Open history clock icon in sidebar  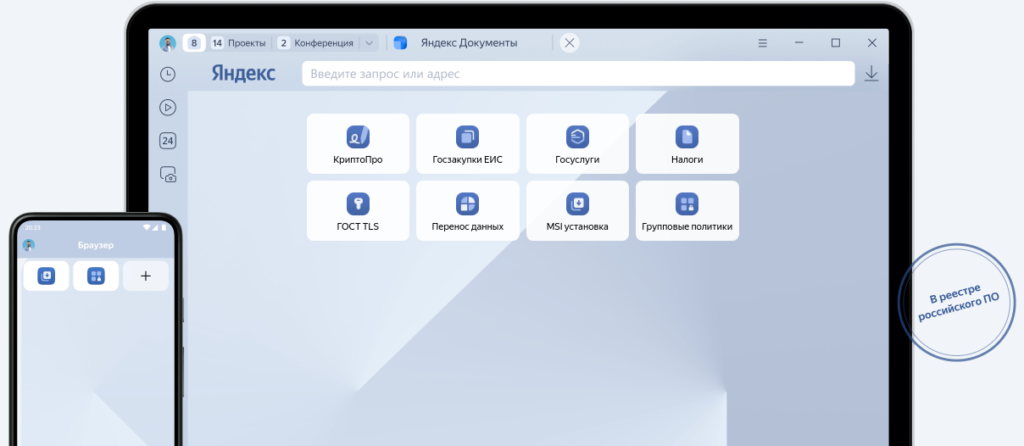point(168,74)
